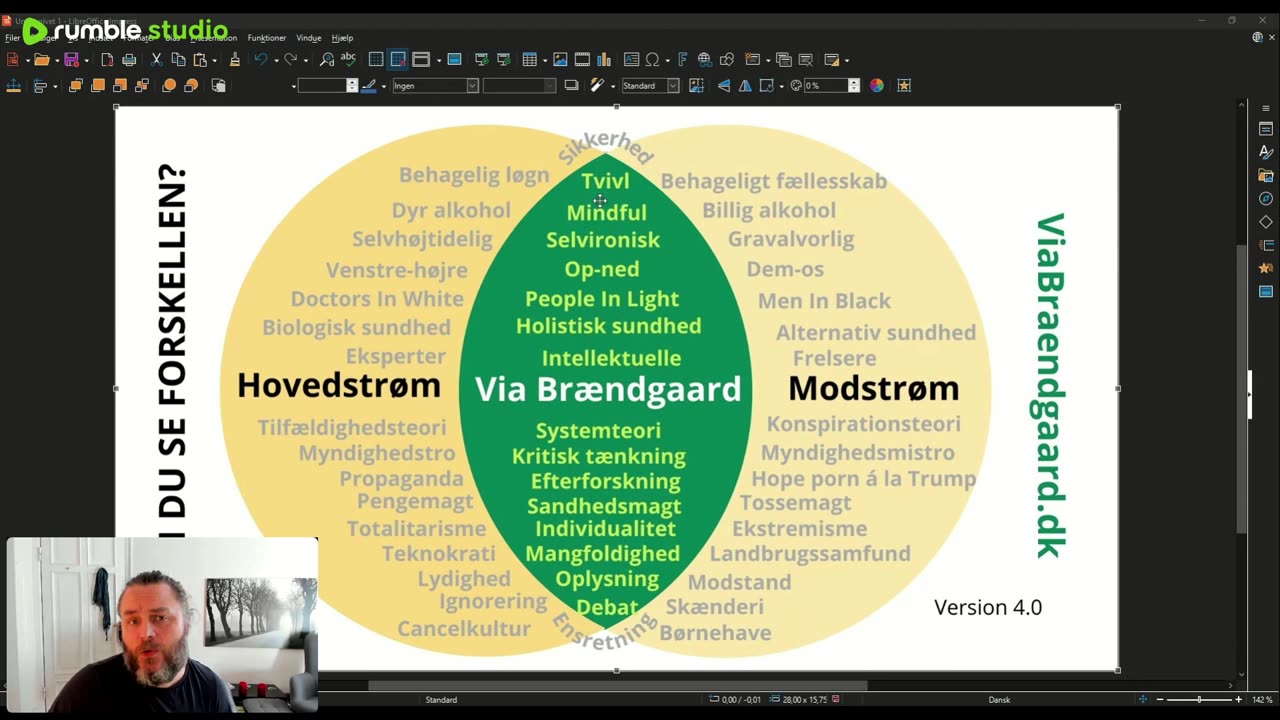Open the line style Ingen dropdown

pos(435,86)
